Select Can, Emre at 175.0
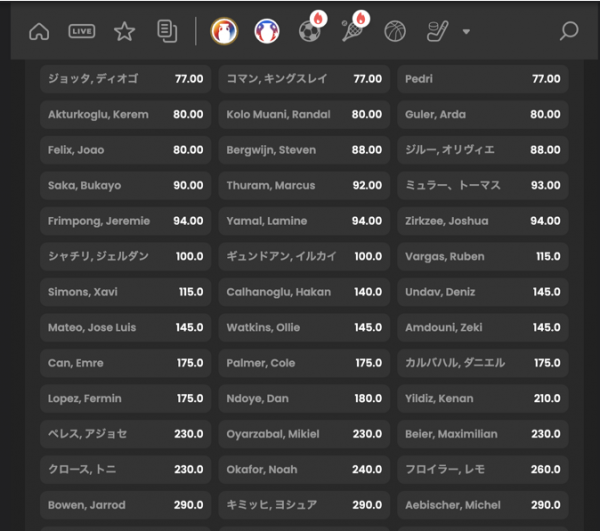600x531 pixels. coord(126,363)
